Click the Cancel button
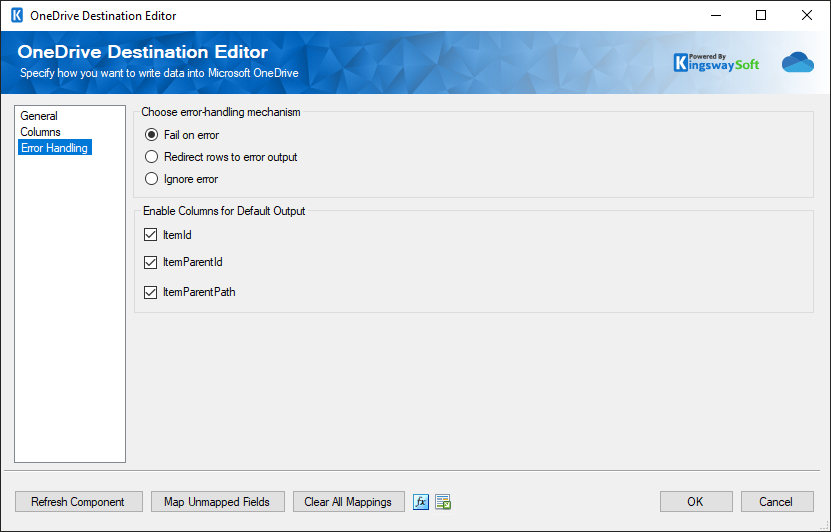The width and height of the screenshot is (831, 532). [x=776, y=502]
